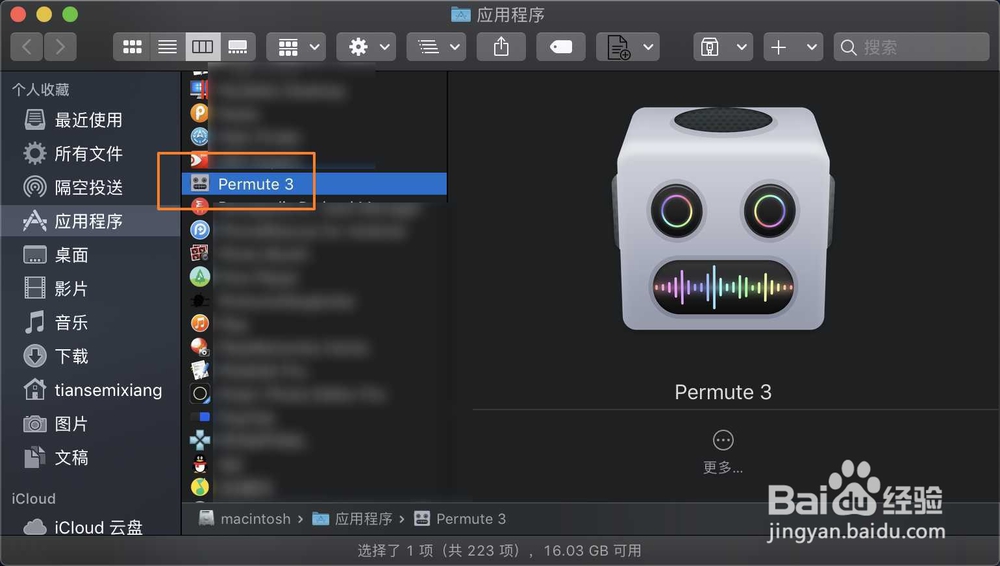Click the blue circular P app icon

[x=200, y=230]
